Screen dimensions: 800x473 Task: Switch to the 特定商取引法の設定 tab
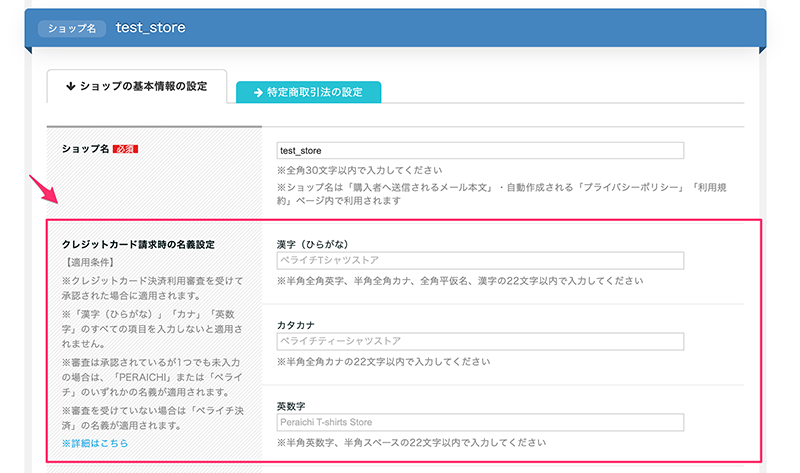308,93
